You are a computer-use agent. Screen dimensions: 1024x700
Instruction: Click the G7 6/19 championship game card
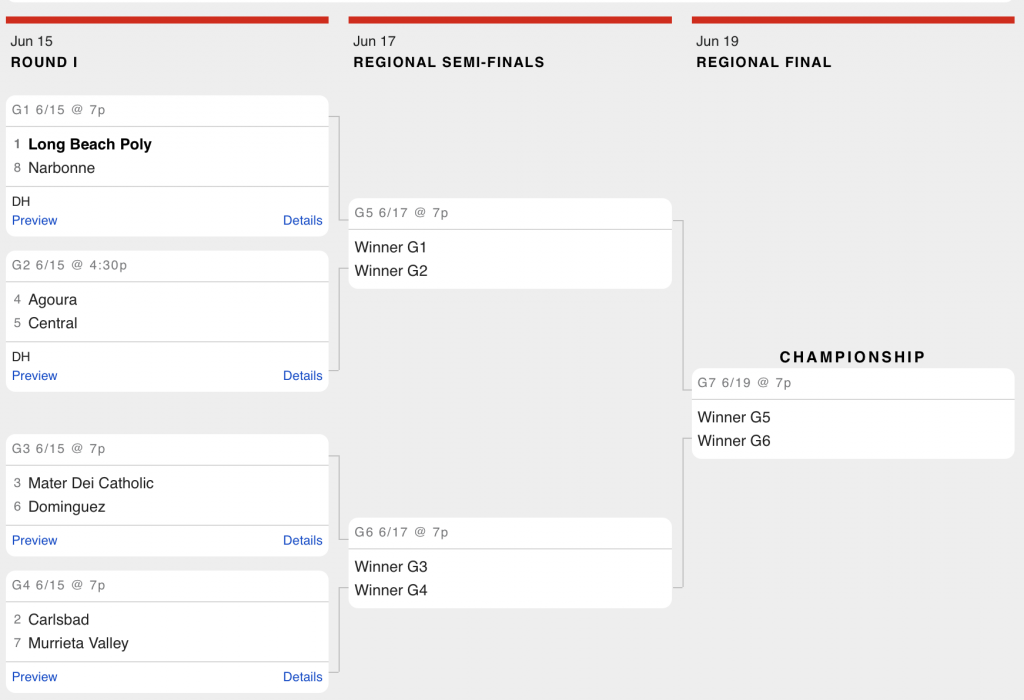click(853, 413)
